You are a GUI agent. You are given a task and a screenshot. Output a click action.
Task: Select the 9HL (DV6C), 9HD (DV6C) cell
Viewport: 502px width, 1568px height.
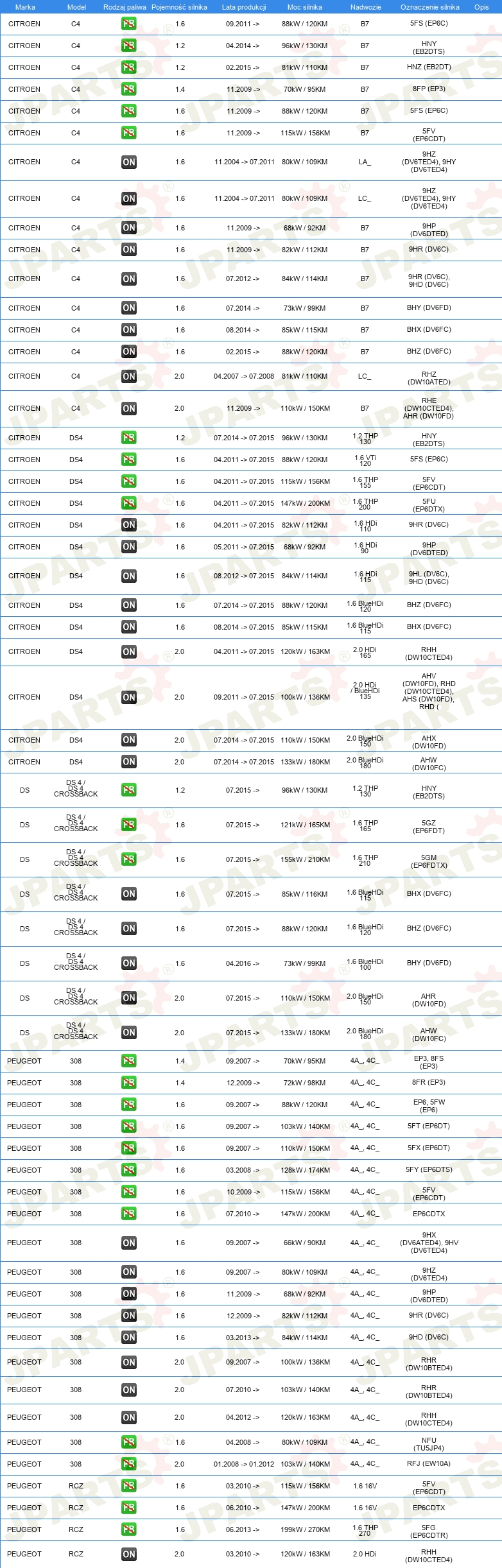(x=429, y=578)
